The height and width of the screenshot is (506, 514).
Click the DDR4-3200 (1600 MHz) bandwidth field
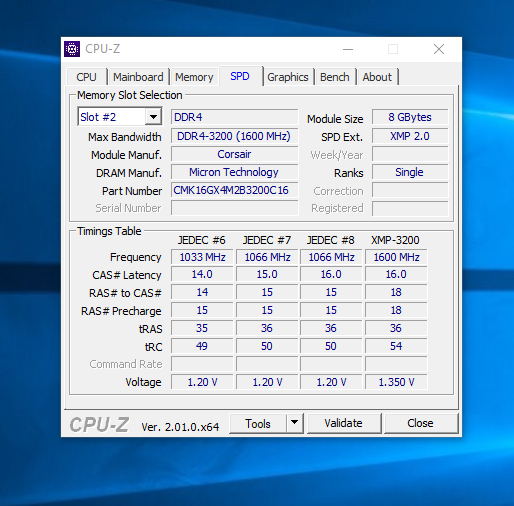coord(235,136)
